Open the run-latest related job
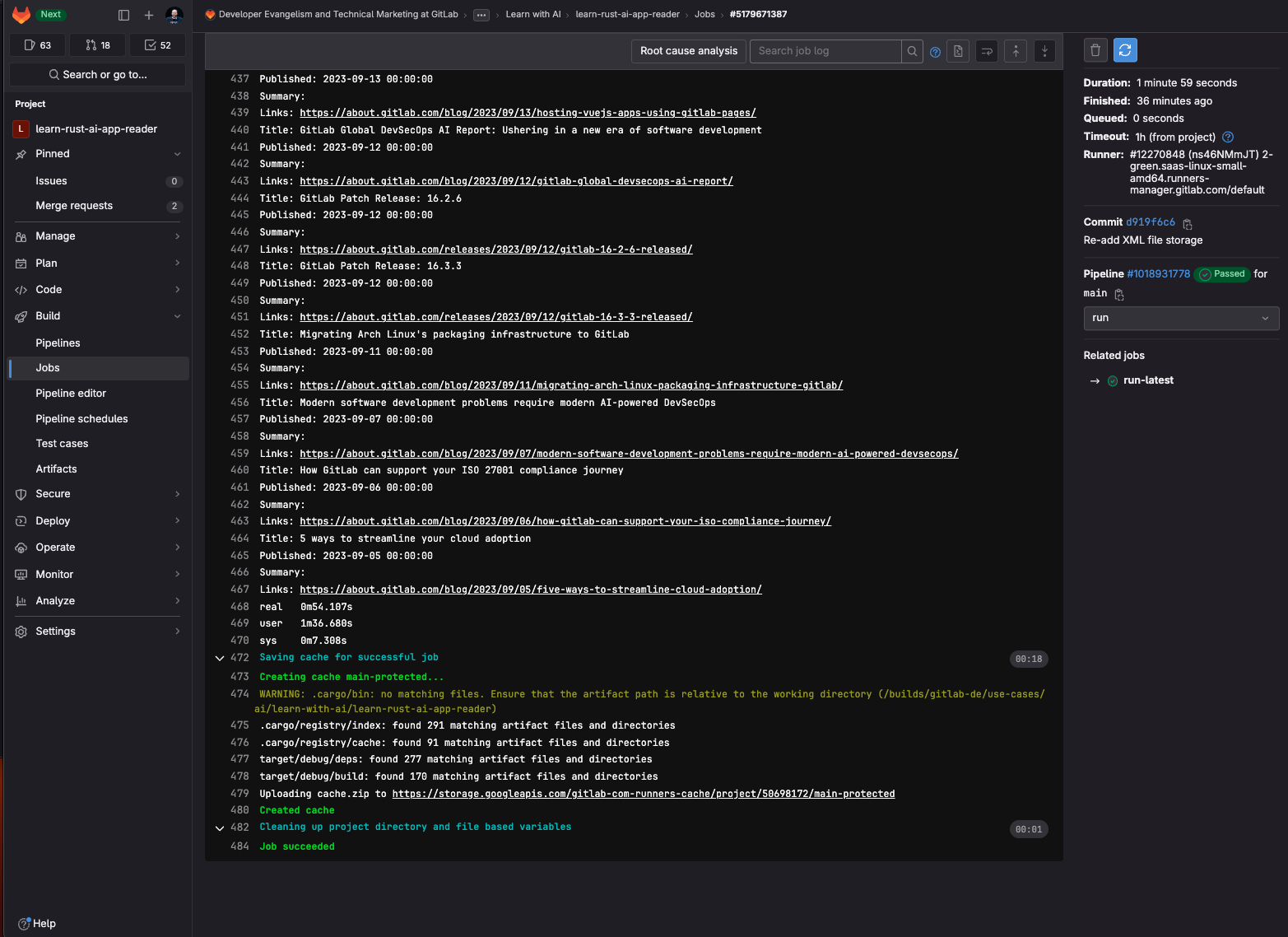 1148,380
